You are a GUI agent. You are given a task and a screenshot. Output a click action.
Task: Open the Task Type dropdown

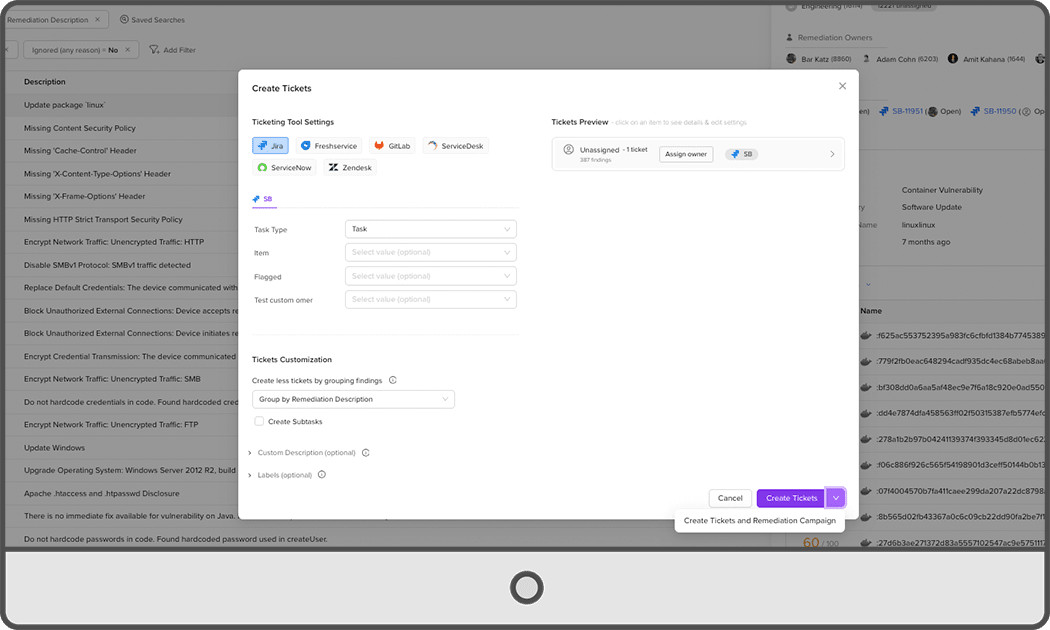point(431,229)
